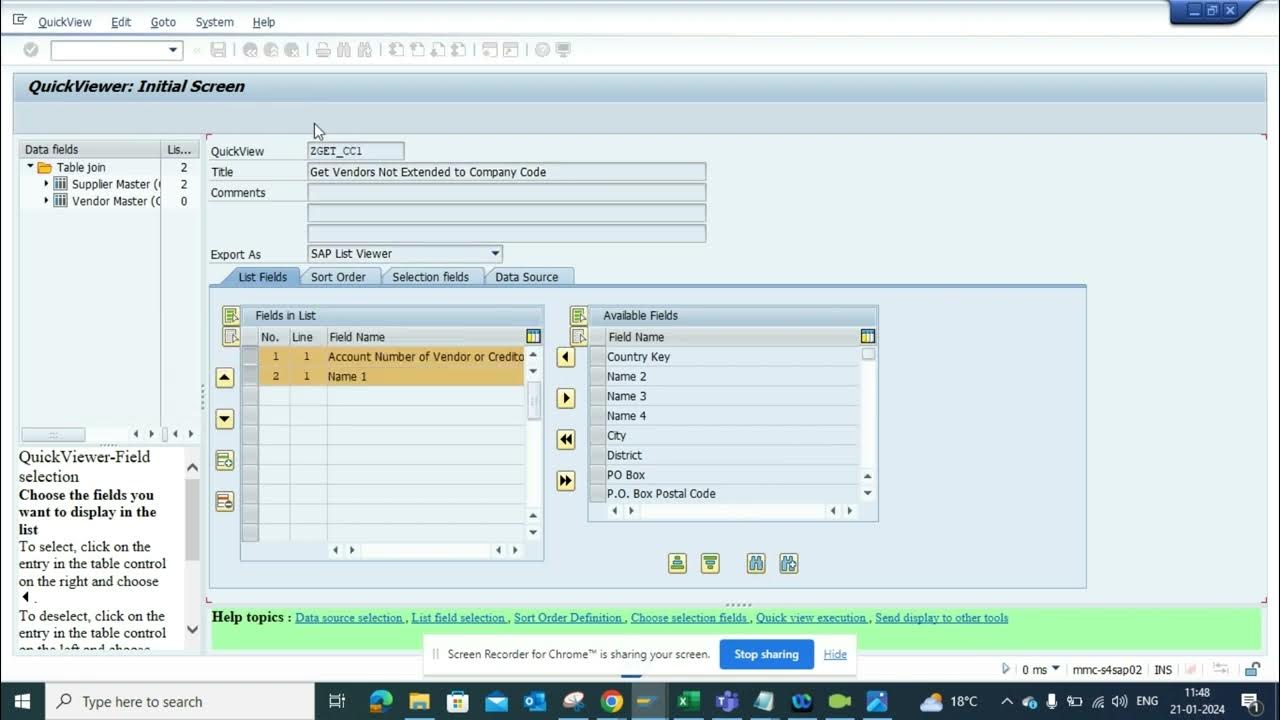Open the QuickView menu
The image size is (1280, 720).
pos(65,22)
